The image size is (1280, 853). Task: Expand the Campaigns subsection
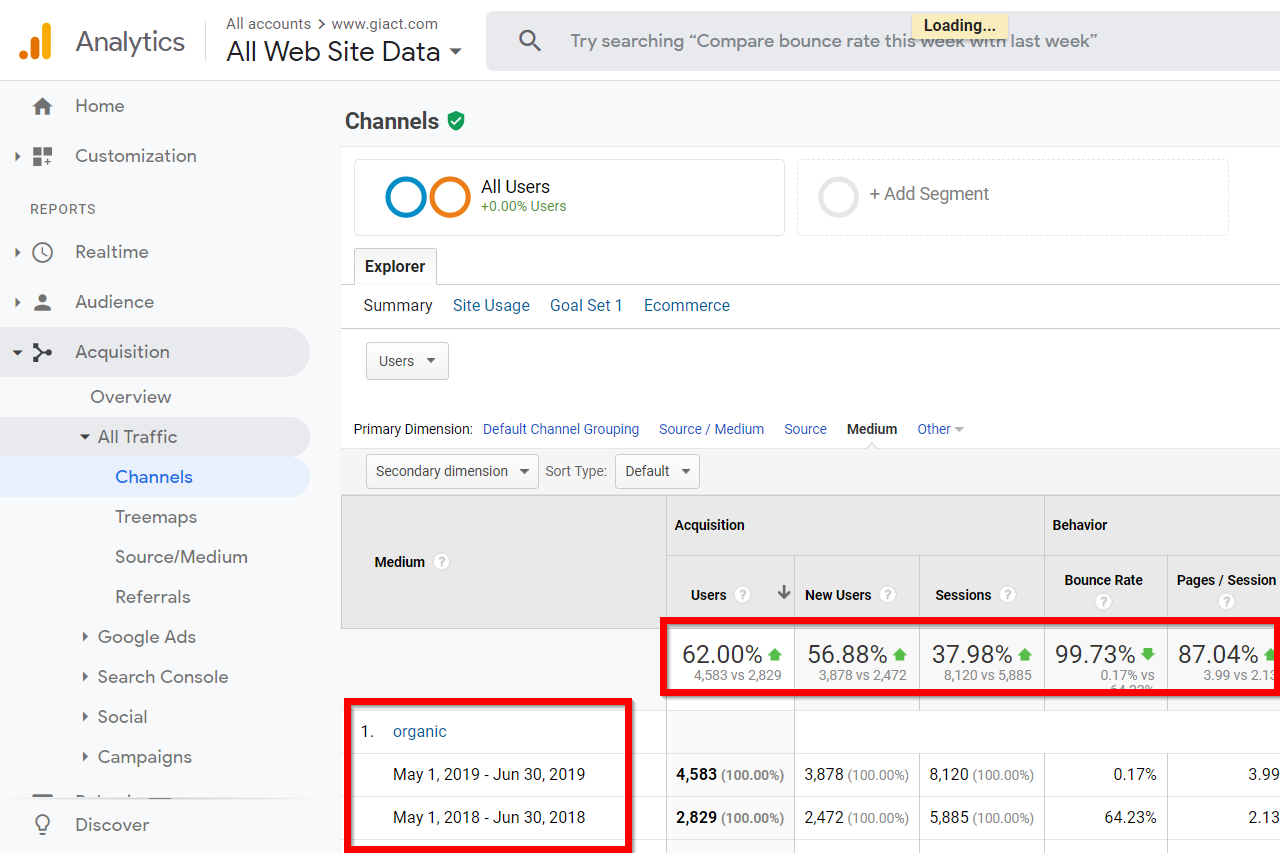click(x=85, y=757)
